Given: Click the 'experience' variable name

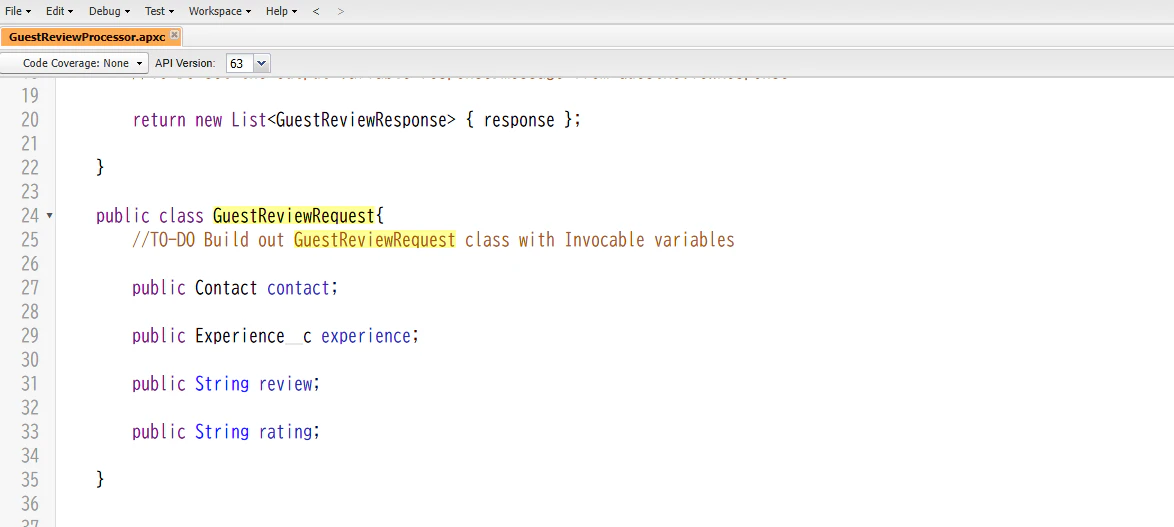Looking at the screenshot, I should tap(365, 335).
